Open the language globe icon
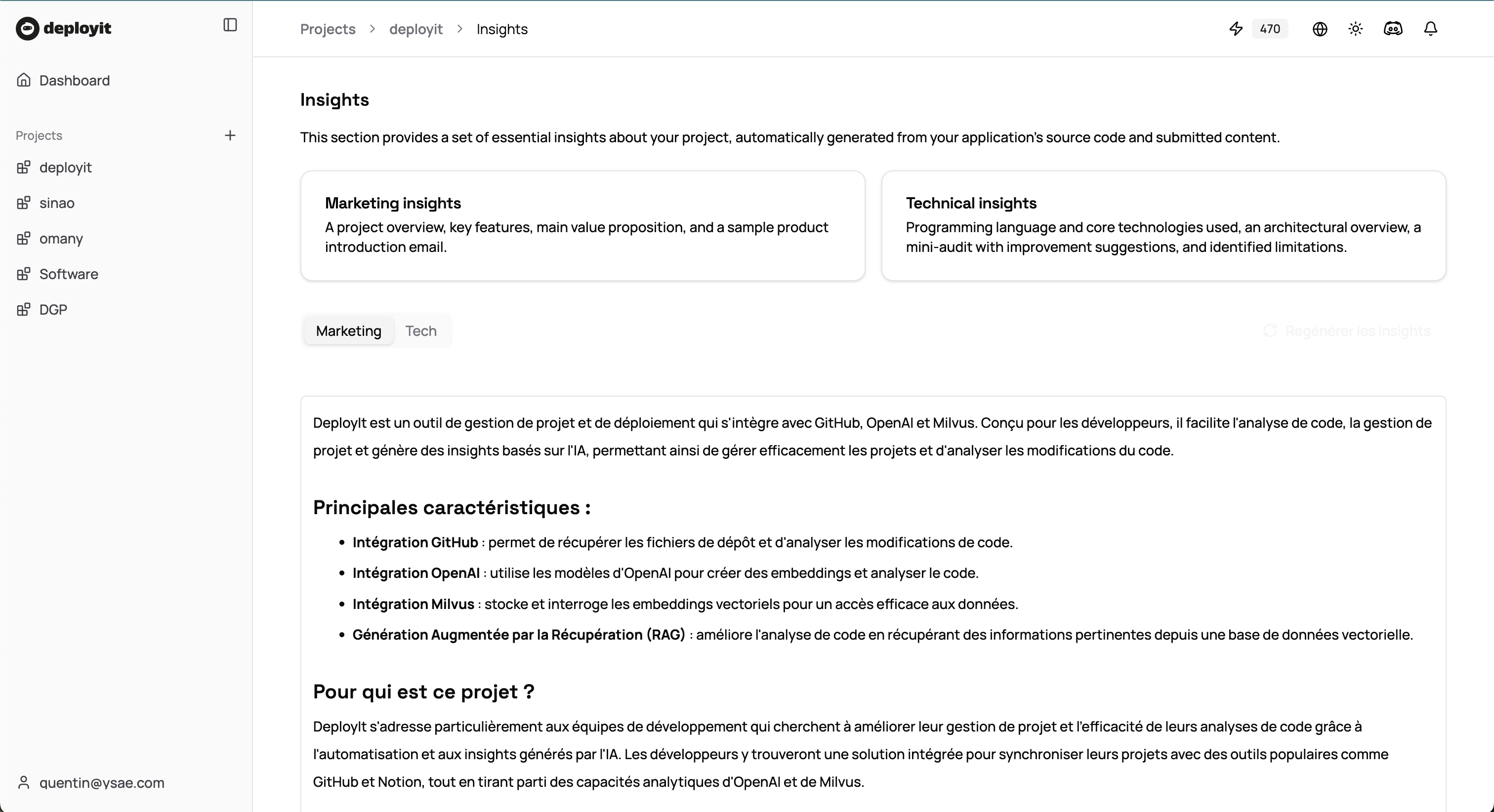The height and width of the screenshot is (812, 1494). [1320, 29]
